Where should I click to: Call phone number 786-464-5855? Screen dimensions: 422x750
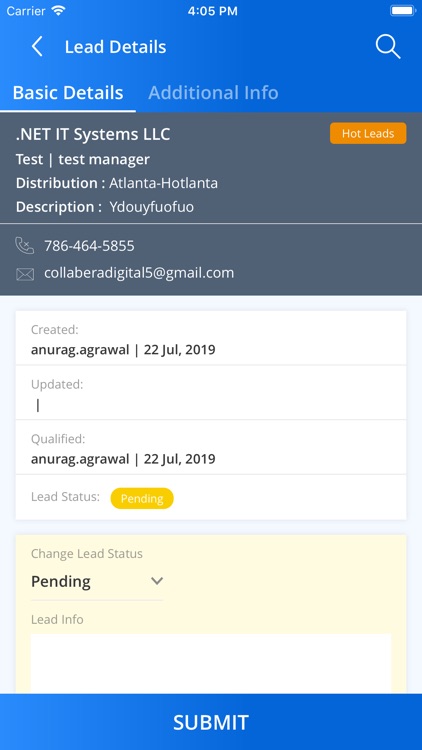coord(89,246)
